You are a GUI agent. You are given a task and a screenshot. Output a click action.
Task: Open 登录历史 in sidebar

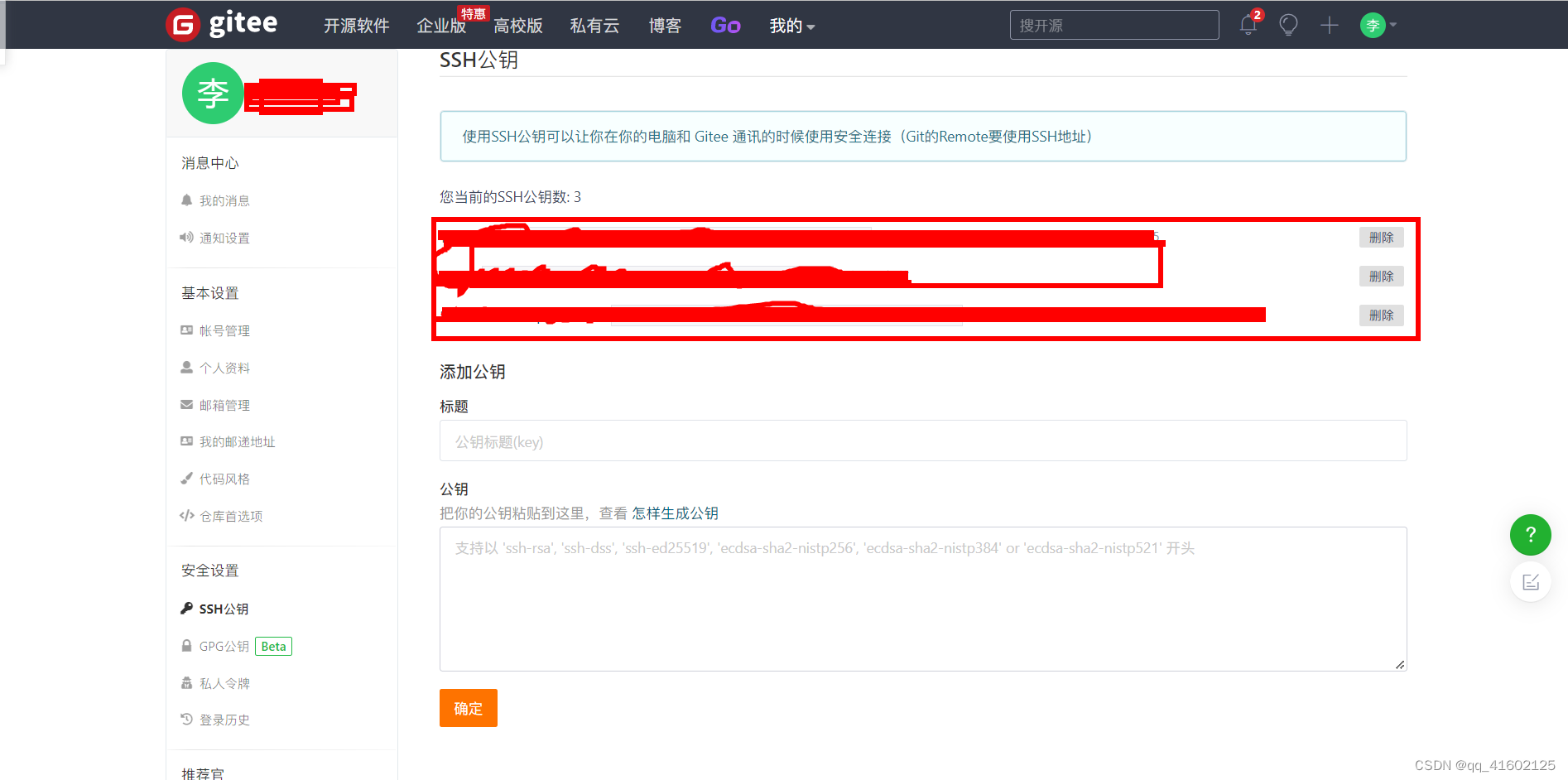[x=224, y=720]
